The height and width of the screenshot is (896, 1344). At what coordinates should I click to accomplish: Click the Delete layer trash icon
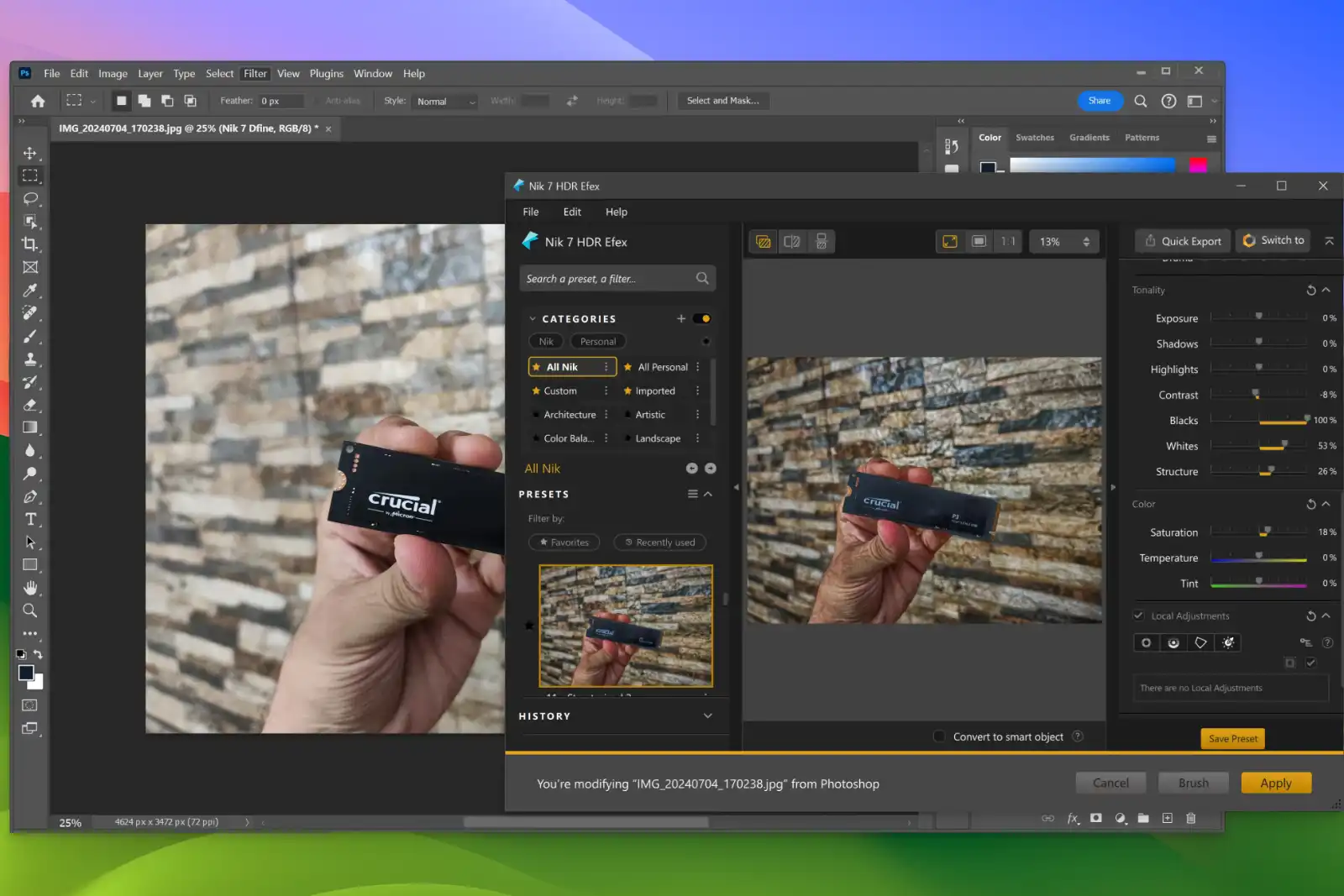pos(1190,819)
